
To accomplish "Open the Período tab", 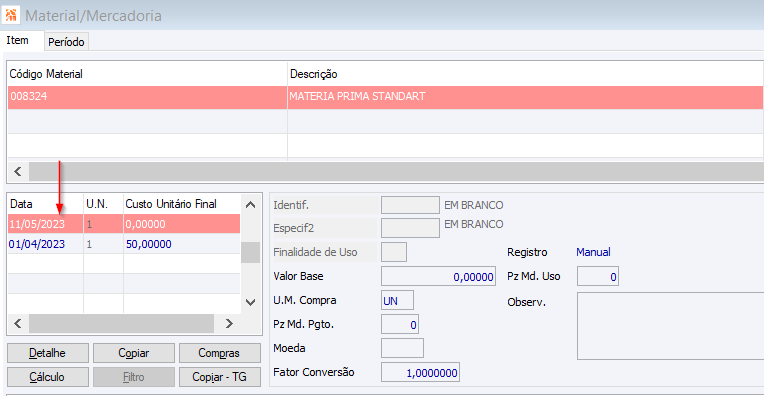I will (66, 42).
